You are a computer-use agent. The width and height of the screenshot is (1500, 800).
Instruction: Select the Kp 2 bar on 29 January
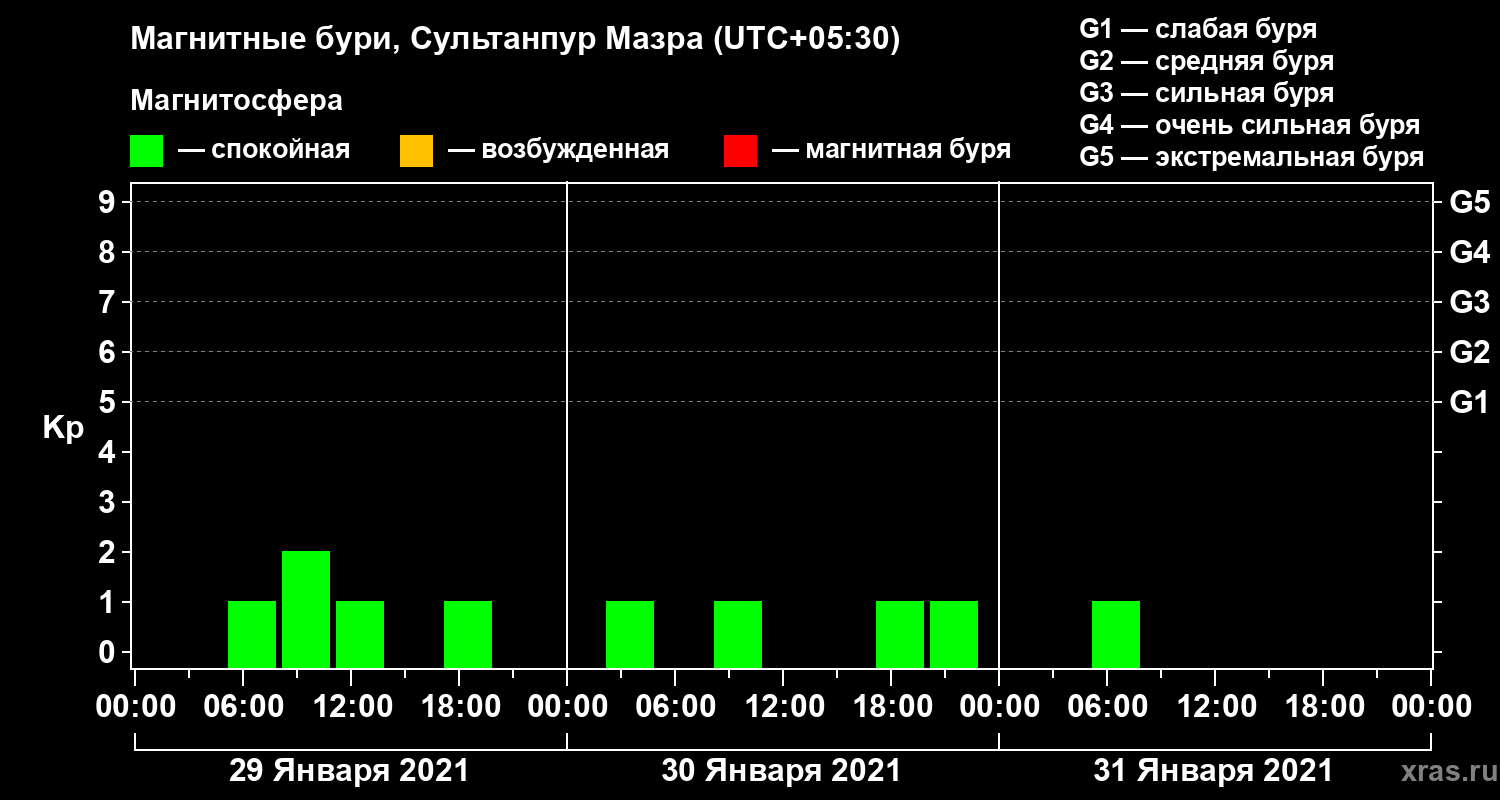pyautogui.click(x=306, y=609)
